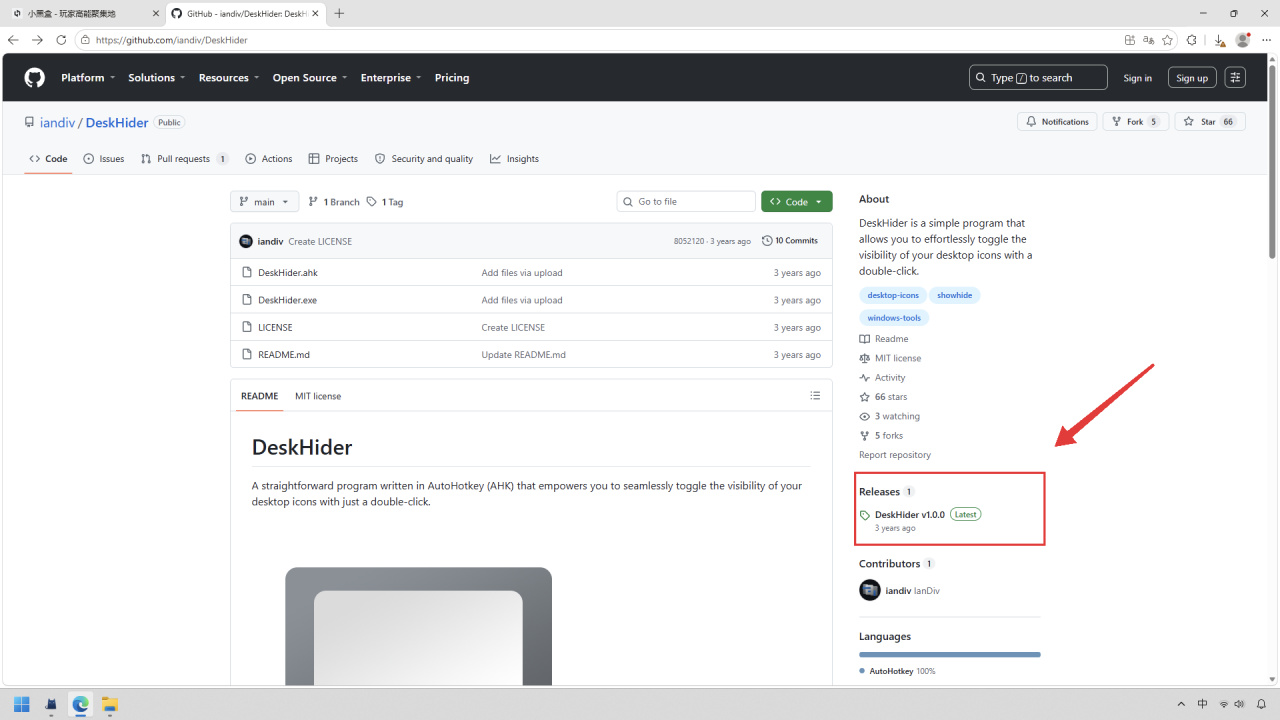The width and height of the screenshot is (1280, 720).
Task: Click the desktop-icons topic tag
Action: [893, 295]
